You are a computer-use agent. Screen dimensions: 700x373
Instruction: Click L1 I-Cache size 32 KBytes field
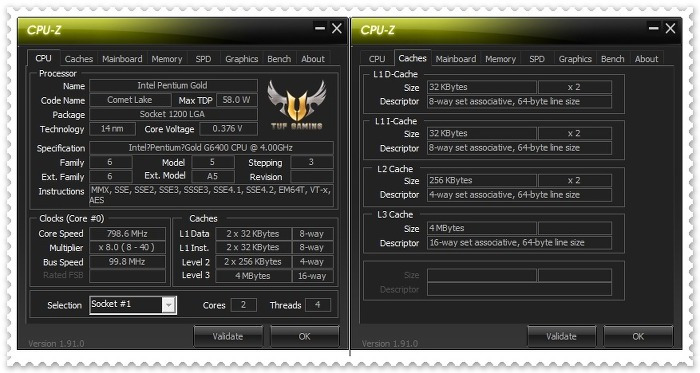(482, 133)
